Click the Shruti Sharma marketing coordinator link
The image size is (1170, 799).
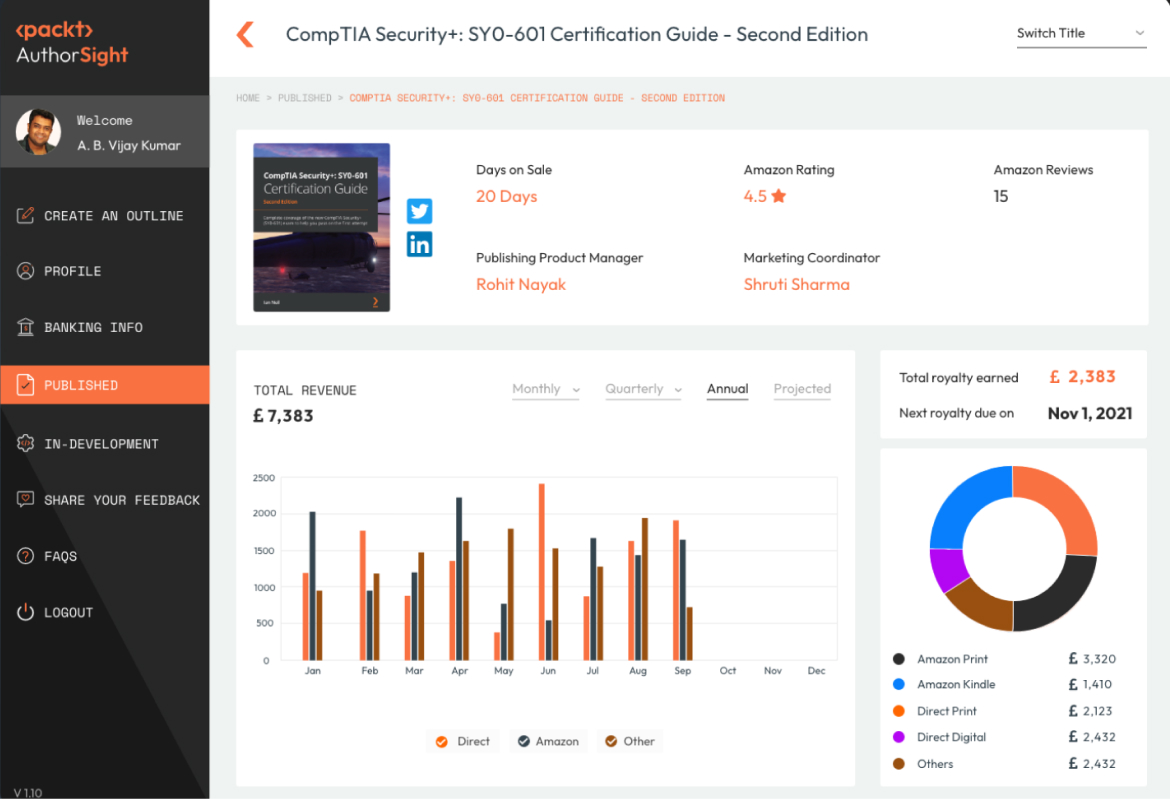coord(796,284)
